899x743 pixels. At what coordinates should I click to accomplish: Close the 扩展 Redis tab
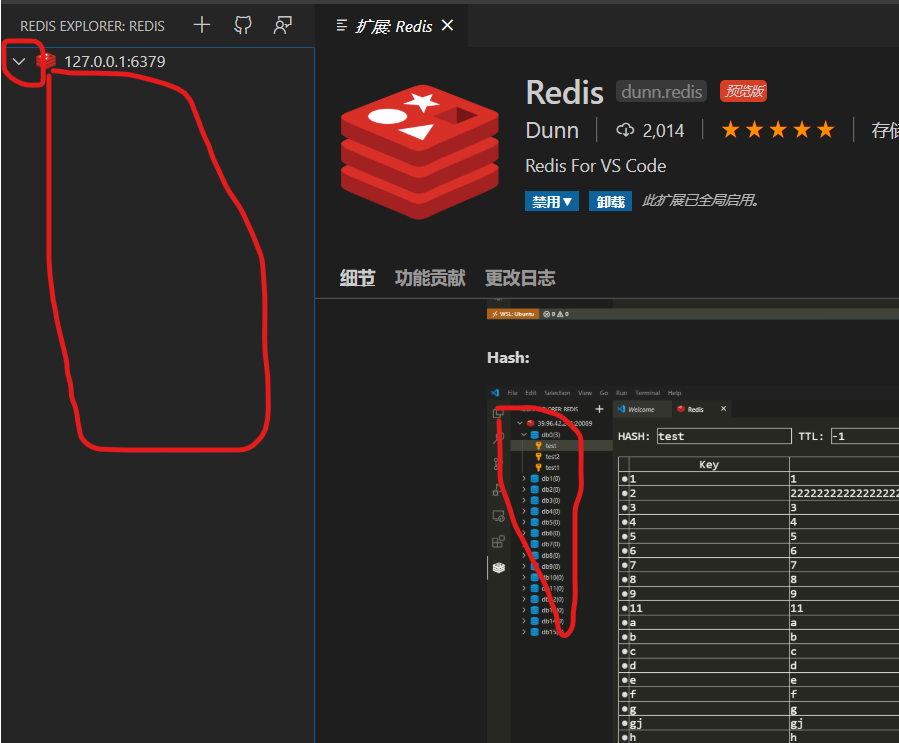click(x=447, y=26)
